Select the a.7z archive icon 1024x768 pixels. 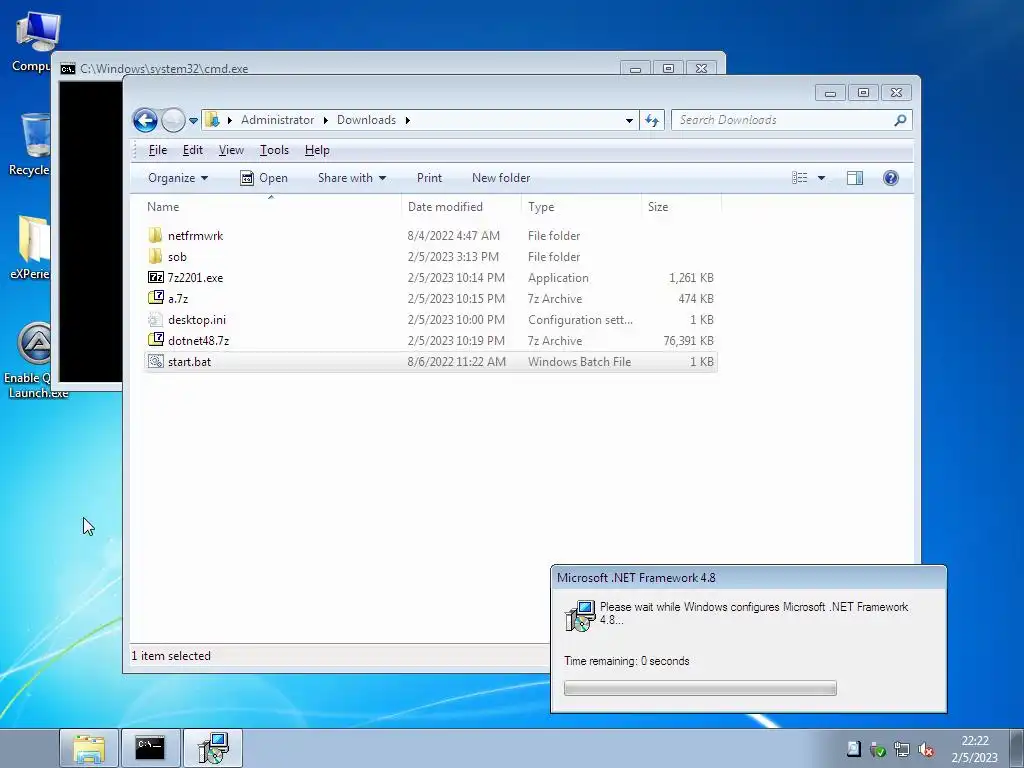(x=155, y=298)
